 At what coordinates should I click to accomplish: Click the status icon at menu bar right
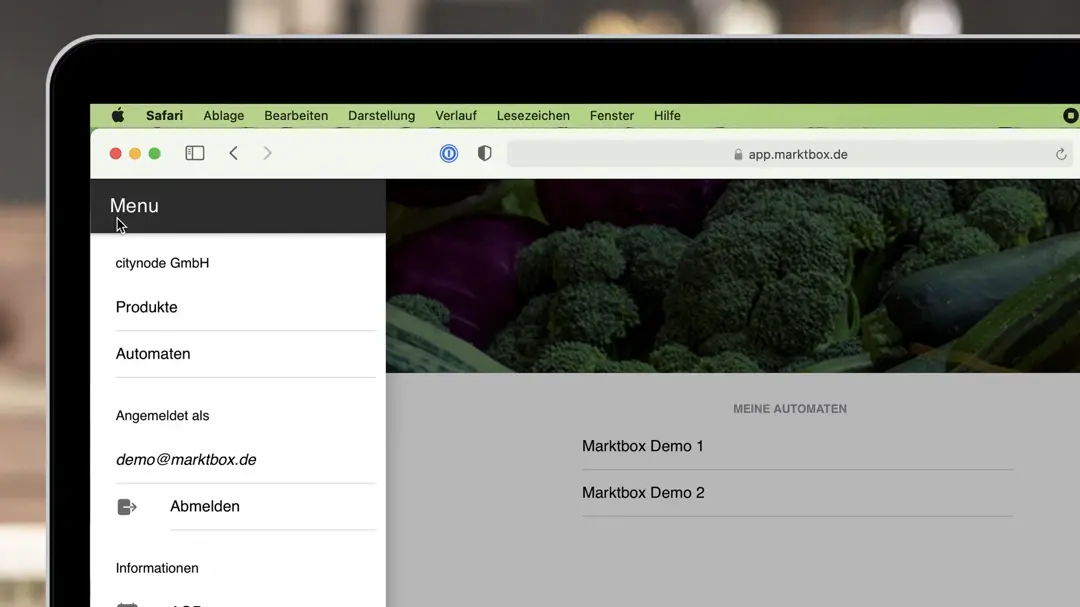pos(1069,116)
